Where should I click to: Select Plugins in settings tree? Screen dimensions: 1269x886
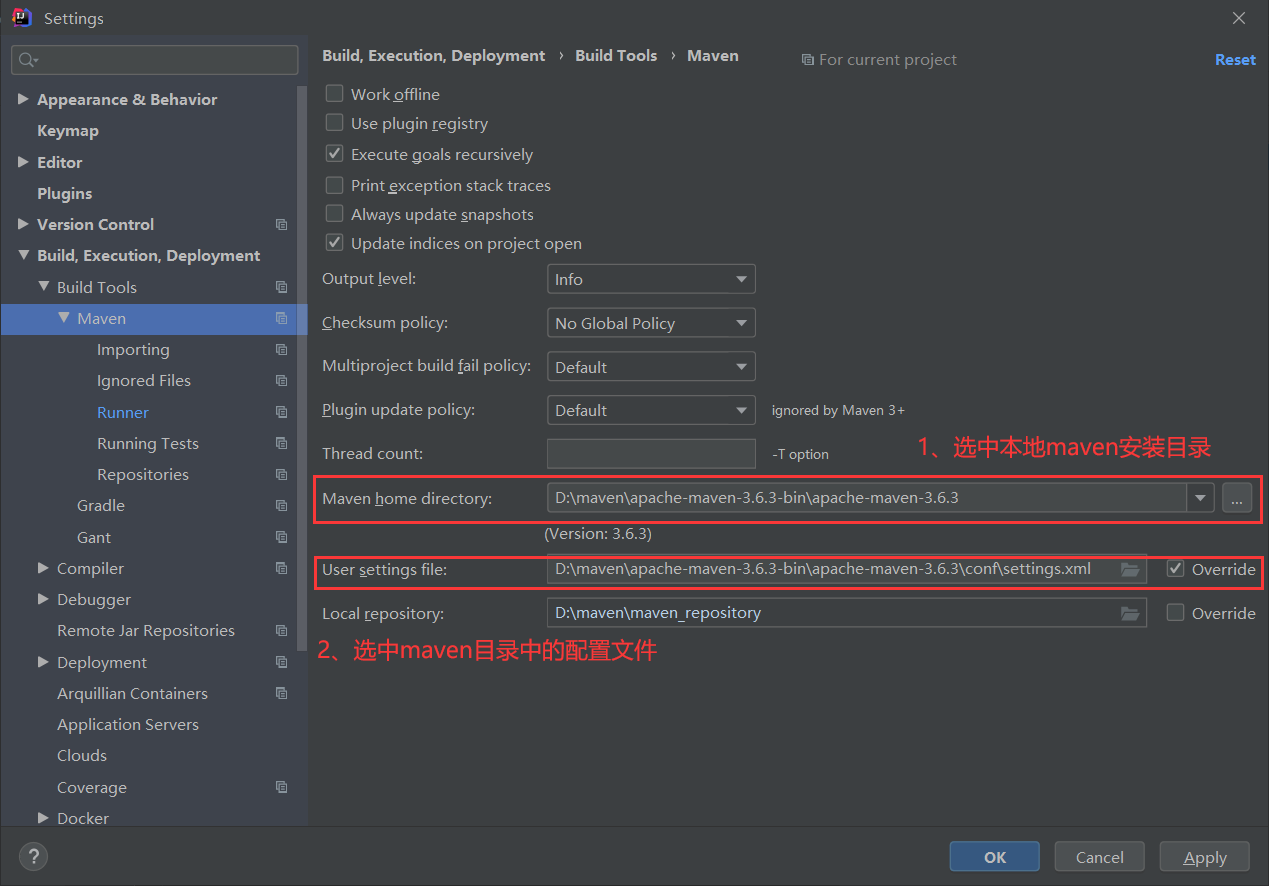click(64, 193)
